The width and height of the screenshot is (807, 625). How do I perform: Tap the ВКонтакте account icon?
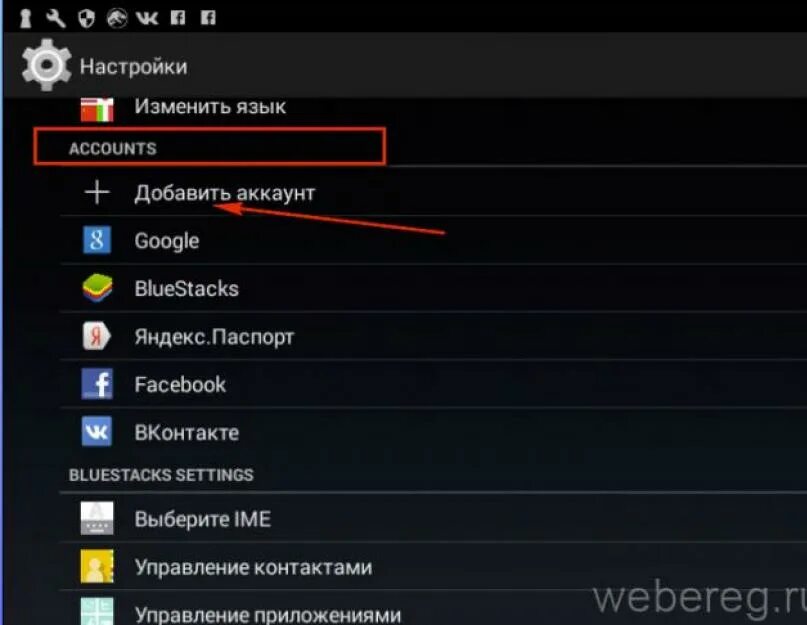click(97, 431)
